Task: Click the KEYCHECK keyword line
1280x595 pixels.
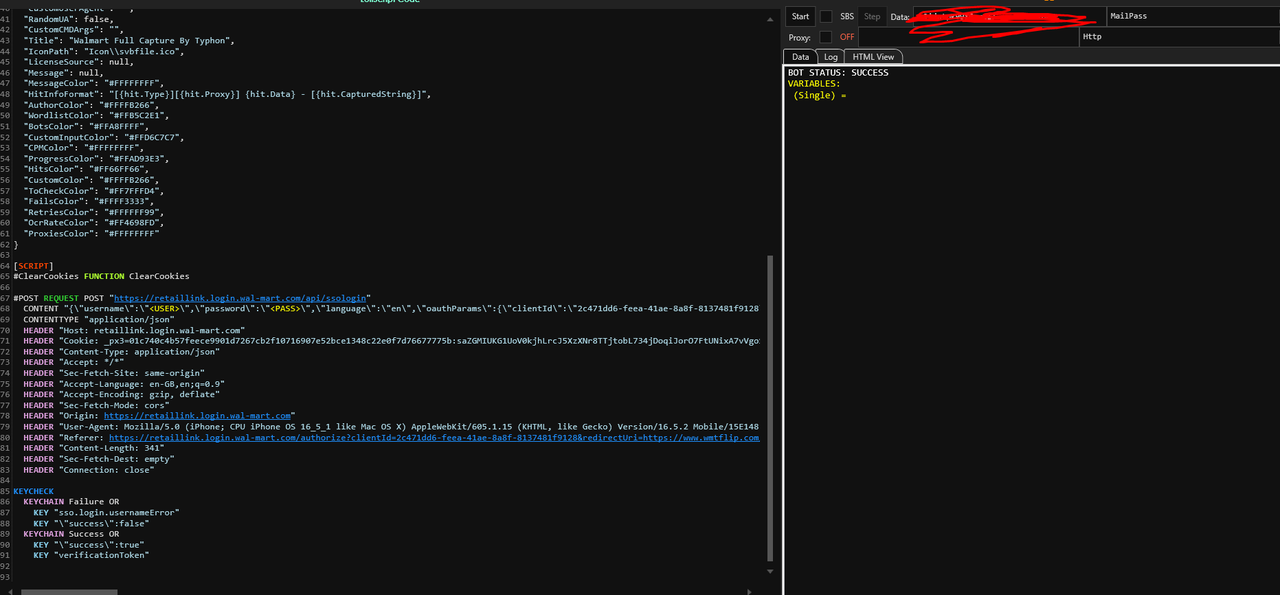Action: pyautogui.click(x=34, y=490)
